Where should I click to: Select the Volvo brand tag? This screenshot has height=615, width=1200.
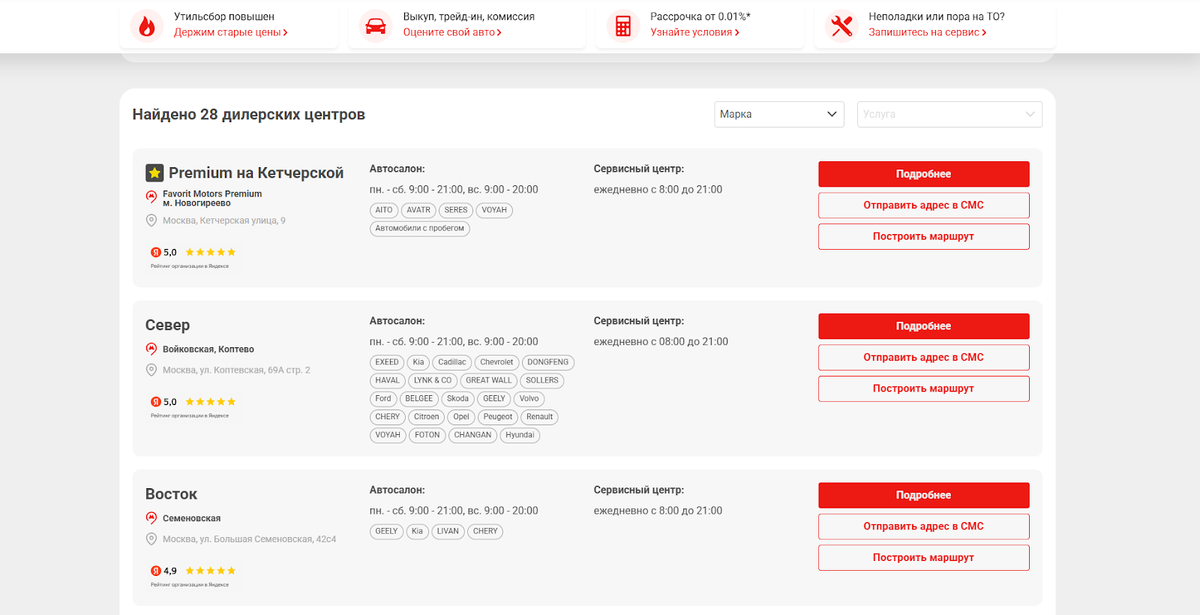[x=530, y=398]
